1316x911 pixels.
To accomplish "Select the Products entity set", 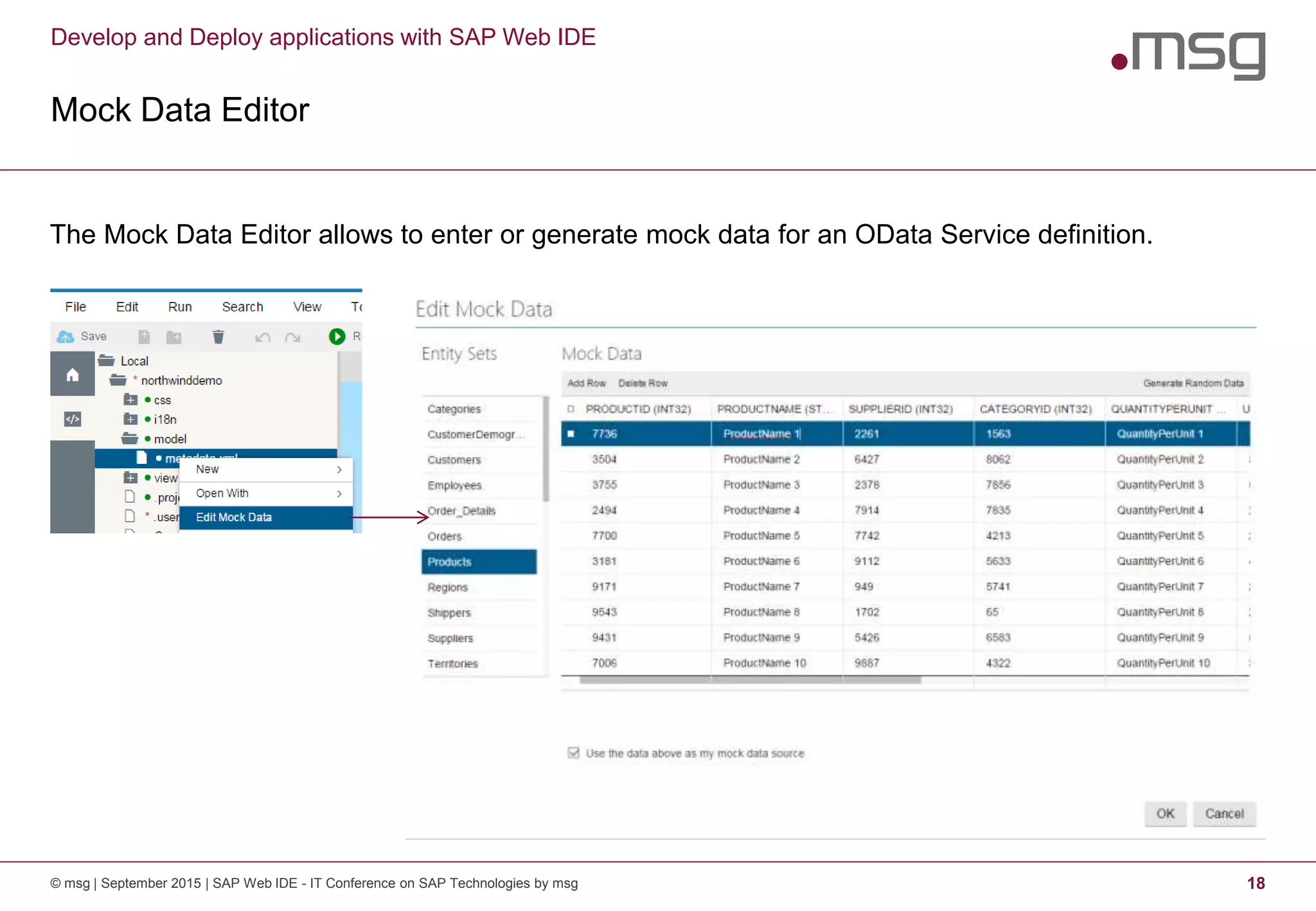I will pos(479,562).
